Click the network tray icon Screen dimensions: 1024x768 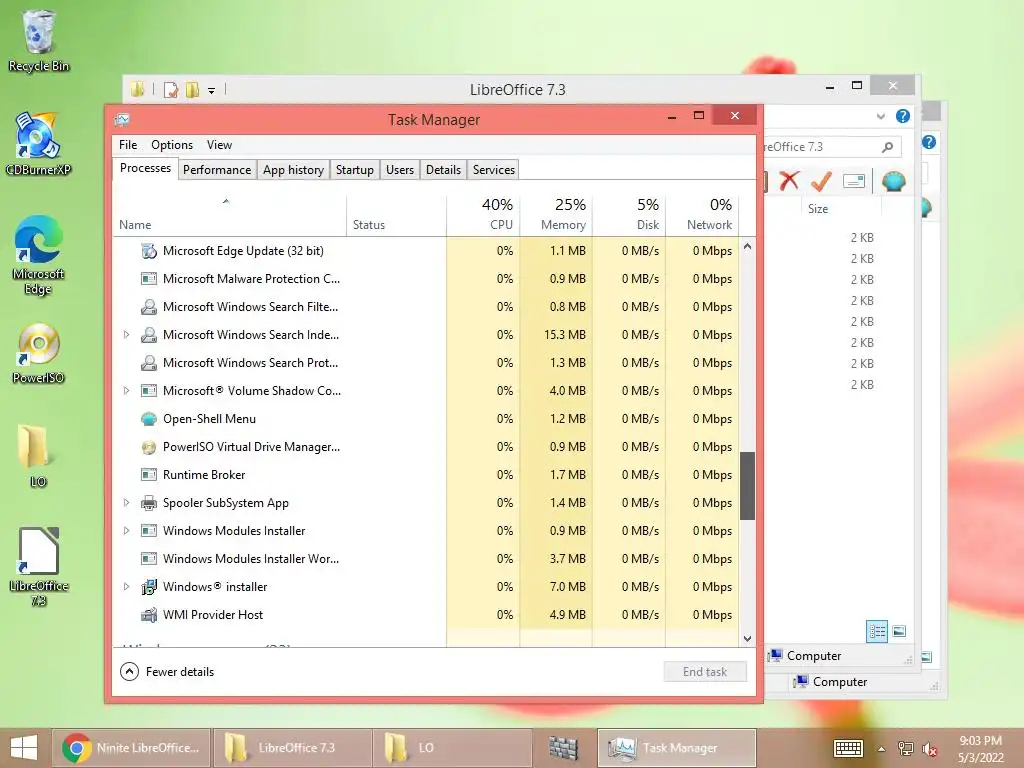pyautogui.click(x=905, y=748)
